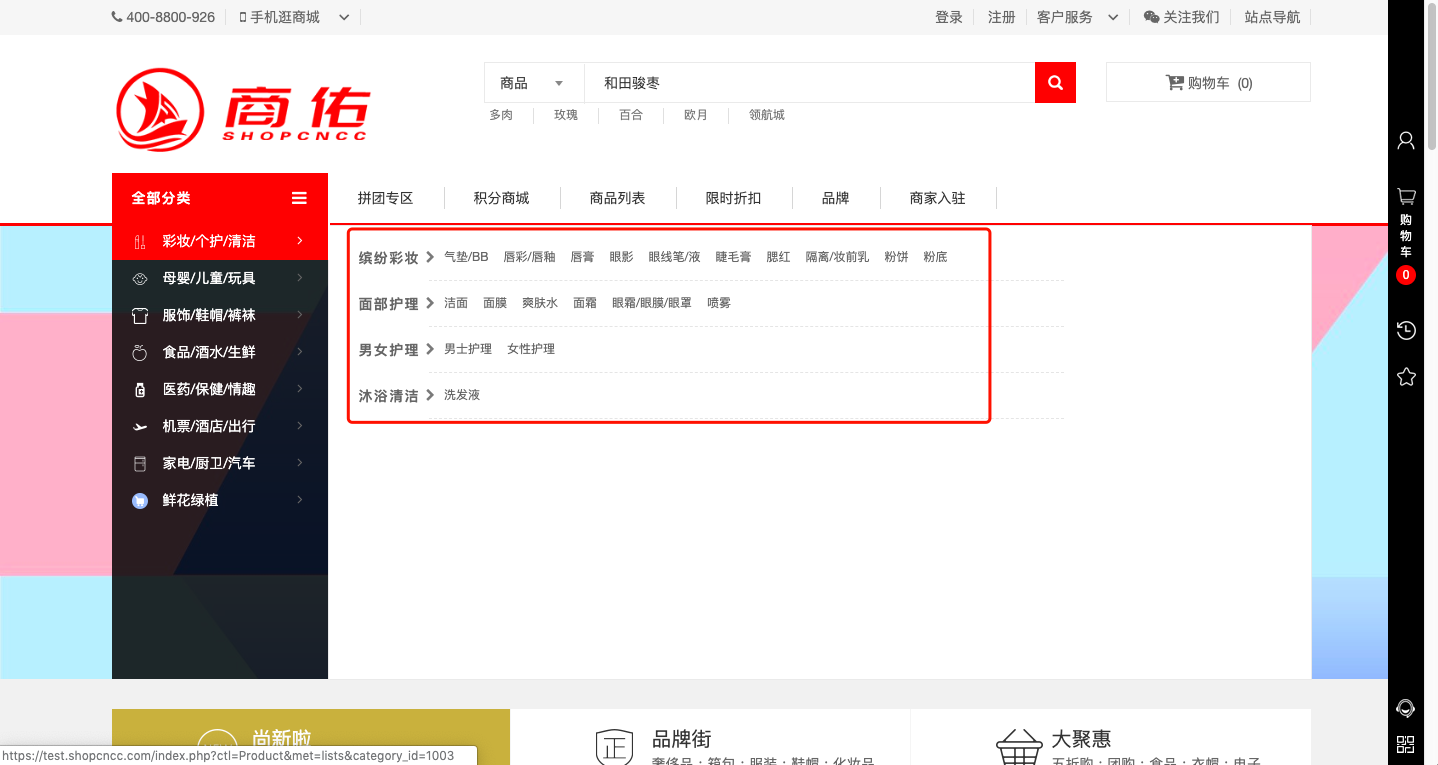Click the 气垫/BB subcategory link

[x=466, y=257]
